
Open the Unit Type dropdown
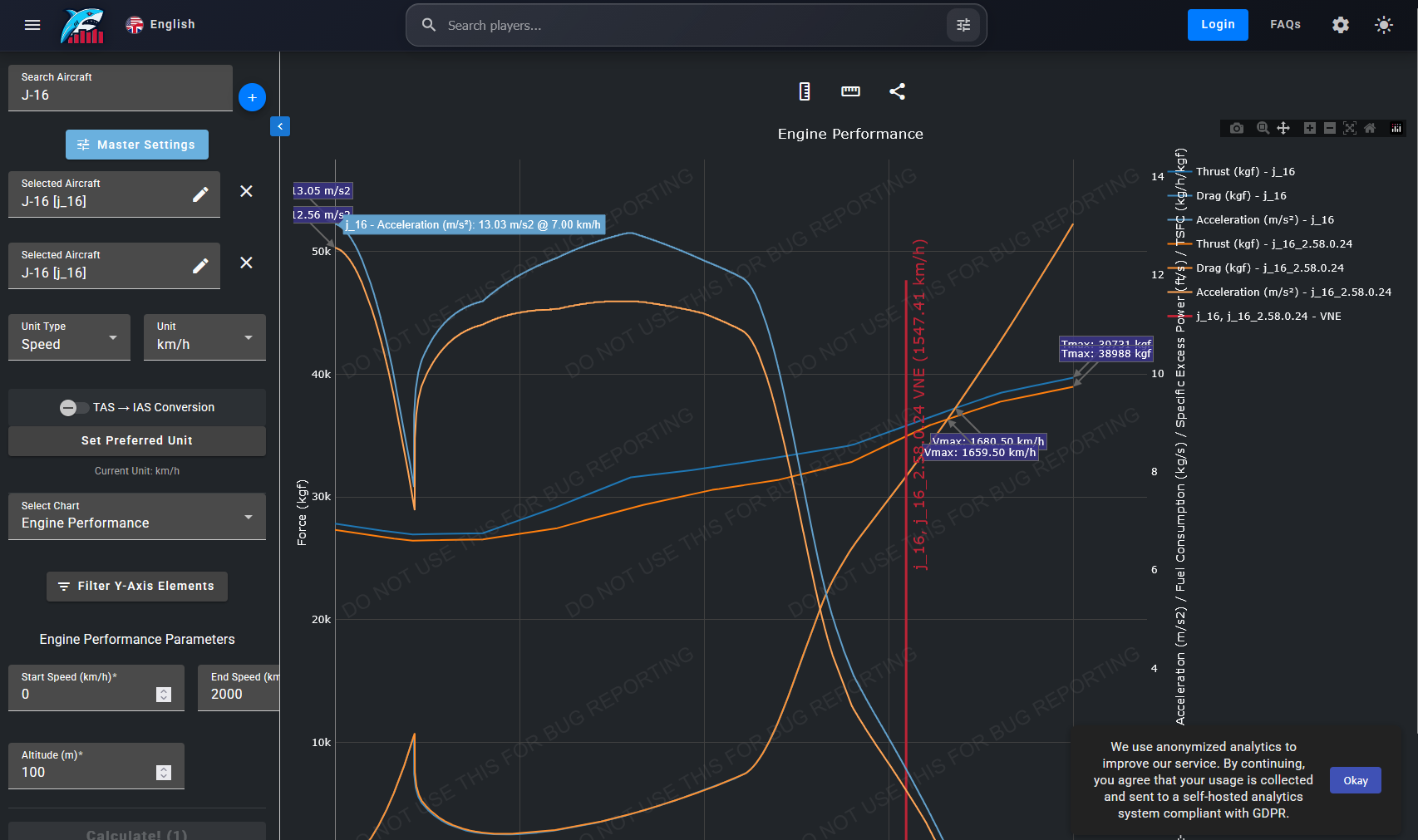70,337
